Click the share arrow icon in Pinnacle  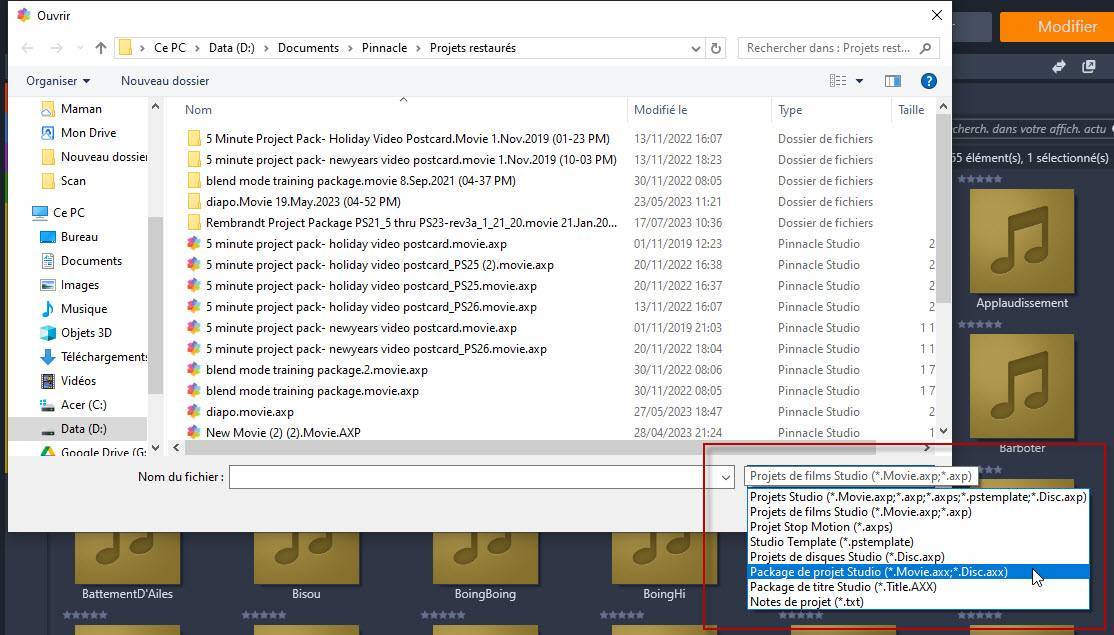point(1059,66)
